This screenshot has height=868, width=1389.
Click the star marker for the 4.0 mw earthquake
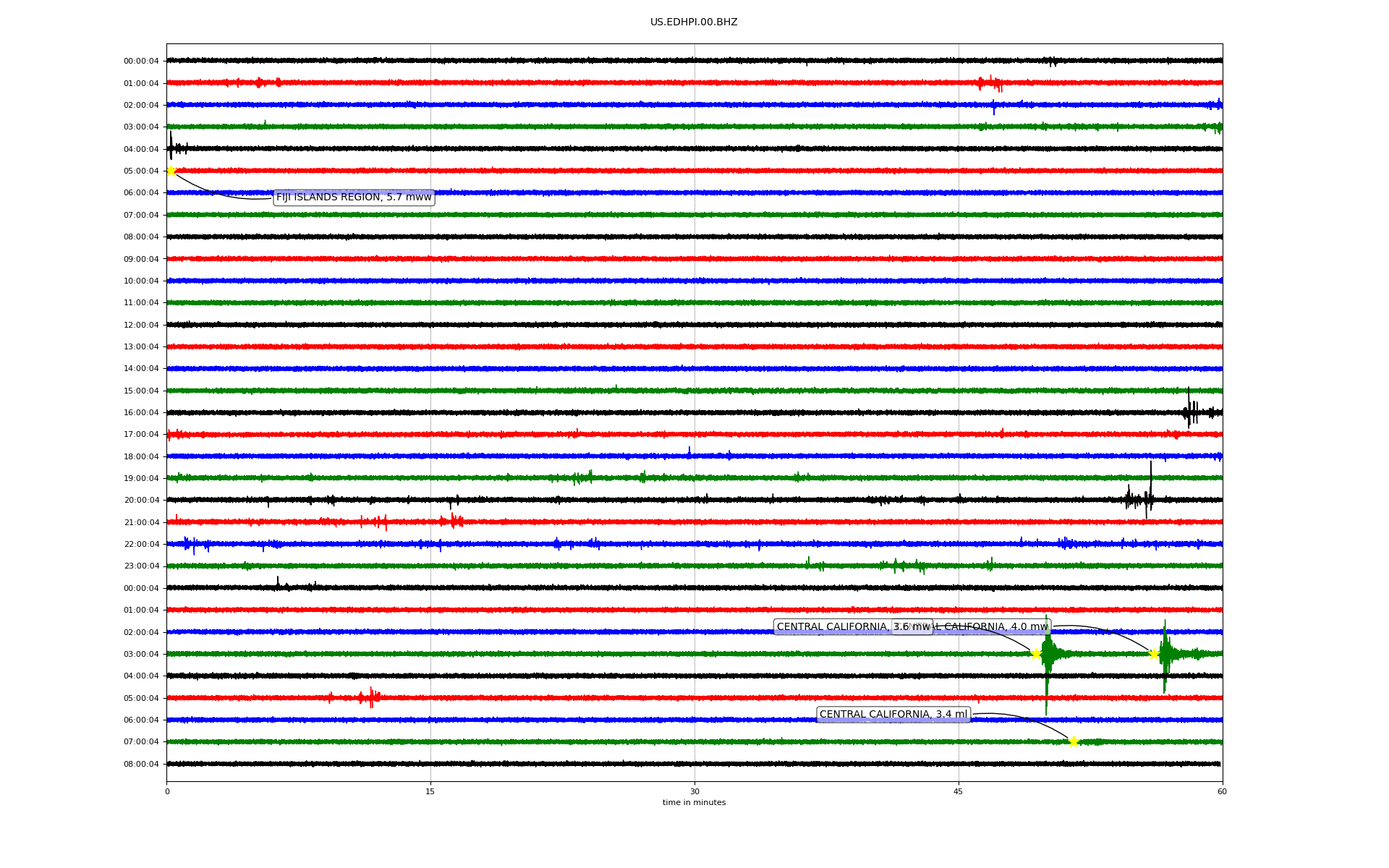click(1154, 654)
